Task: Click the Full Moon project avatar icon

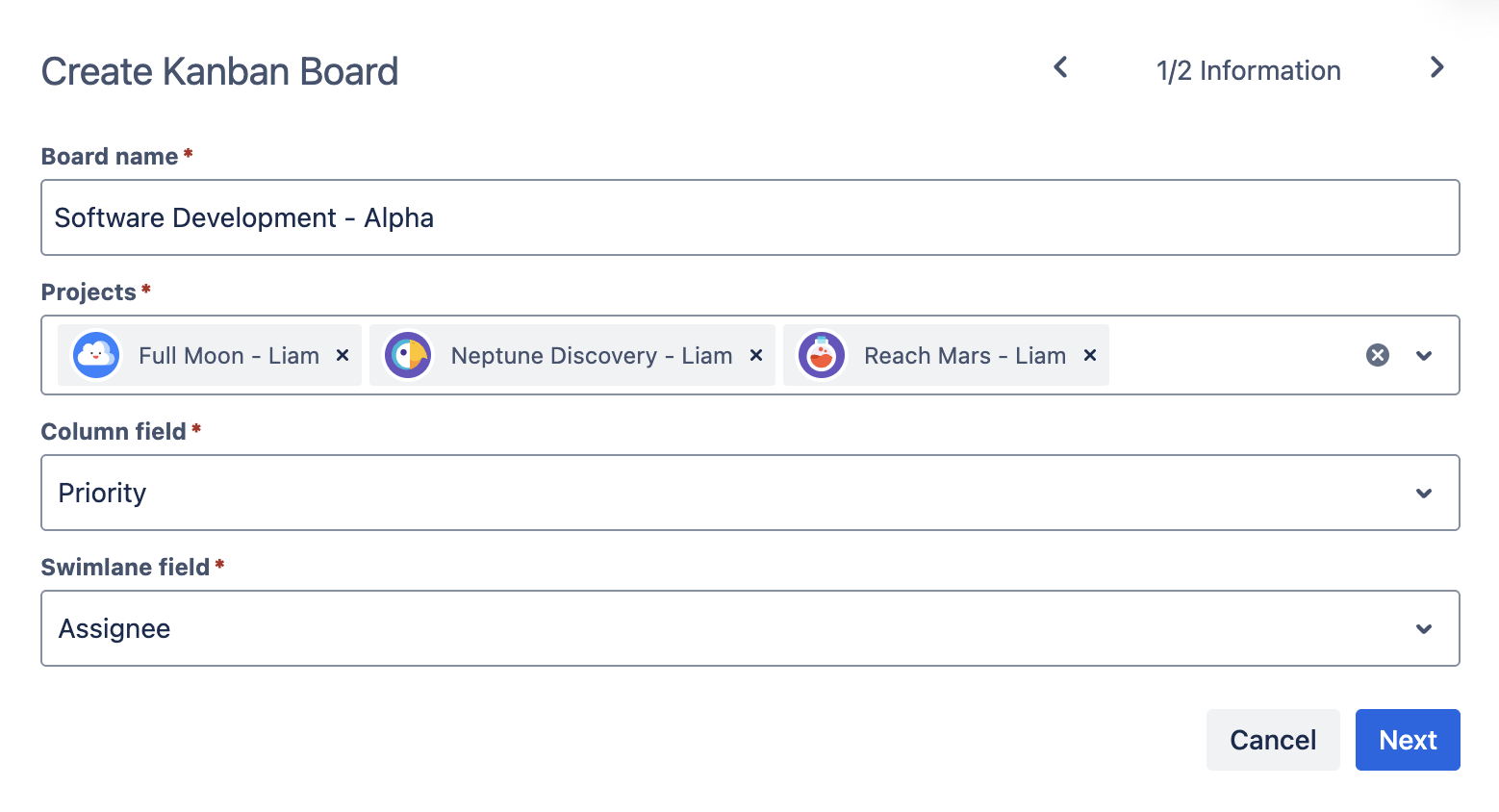Action: point(96,355)
